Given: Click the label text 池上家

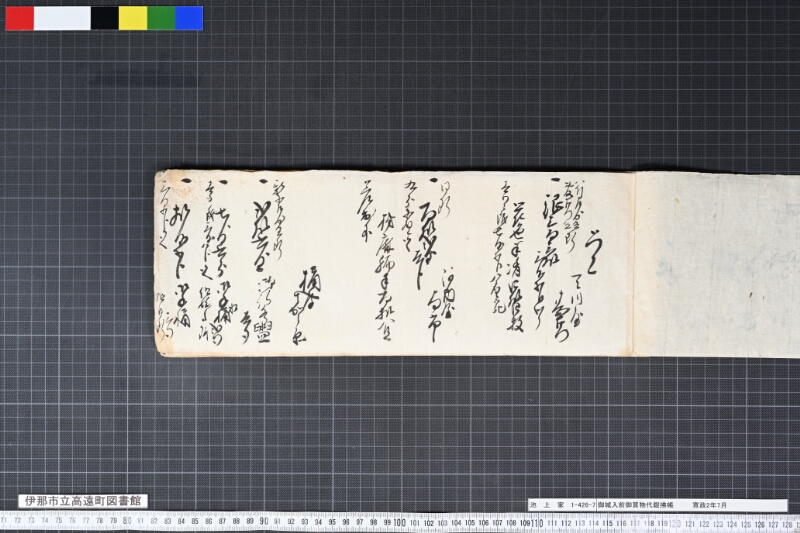Looking at the screenshot, I should [547, 505].
